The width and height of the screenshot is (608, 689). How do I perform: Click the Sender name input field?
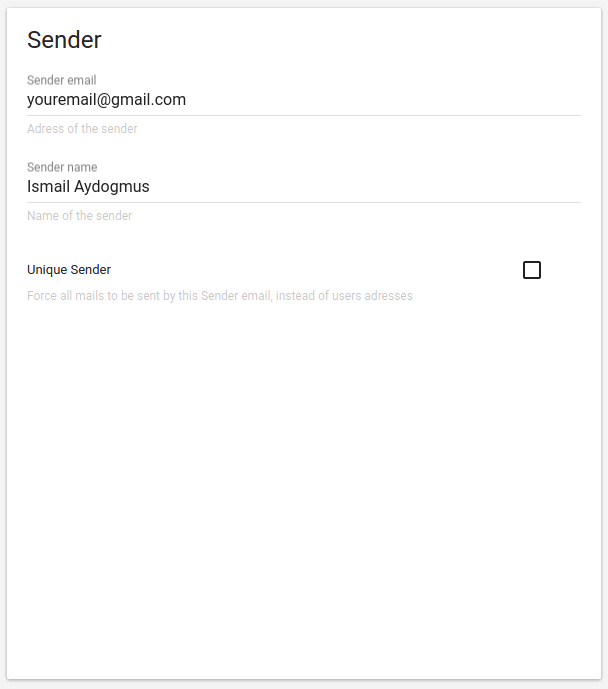304,187
